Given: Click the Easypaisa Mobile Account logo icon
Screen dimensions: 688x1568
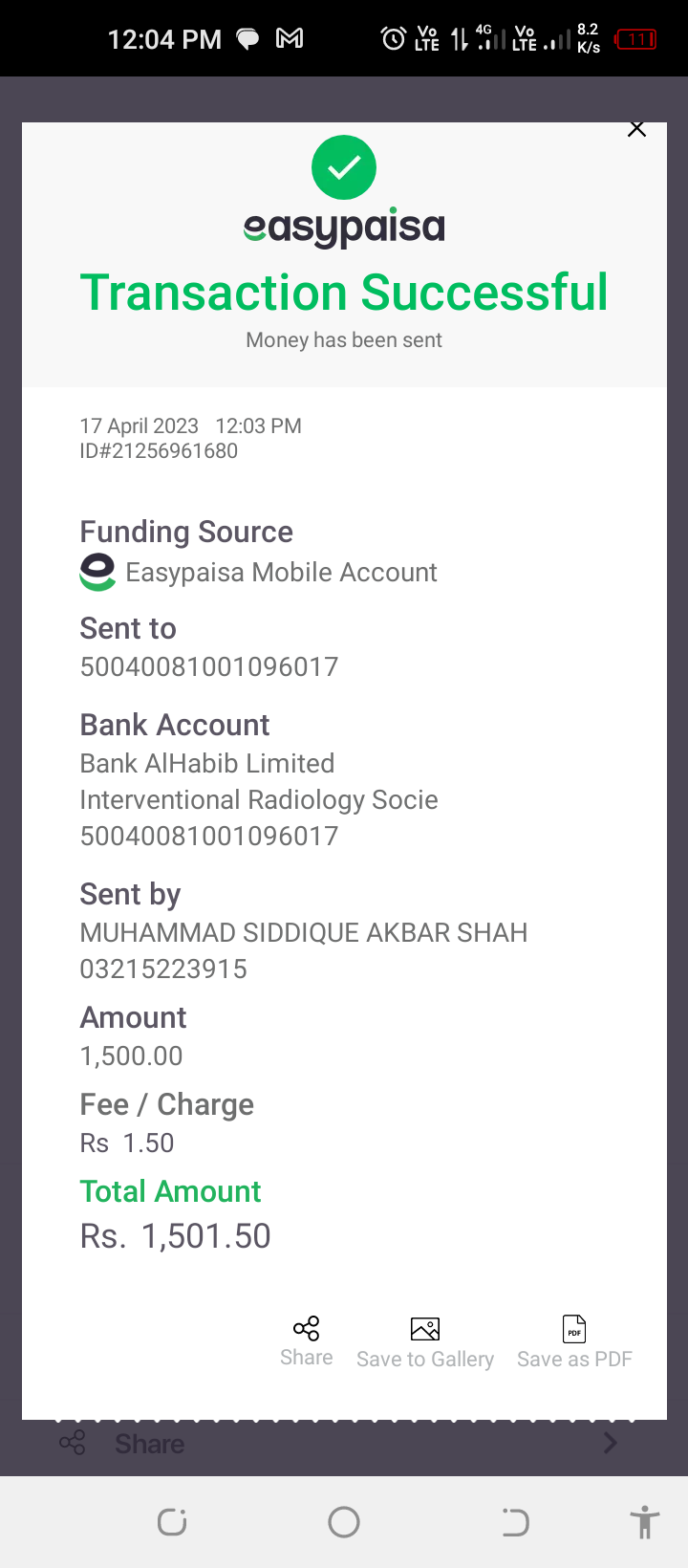Looking at the screenshot, I should (x=97, y=572).
